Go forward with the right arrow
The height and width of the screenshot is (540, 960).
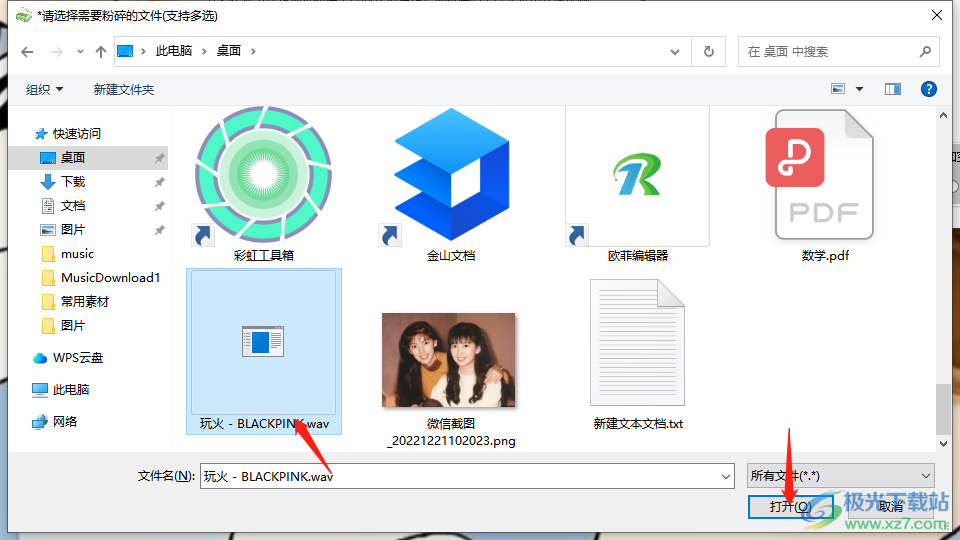pos(56,52)
